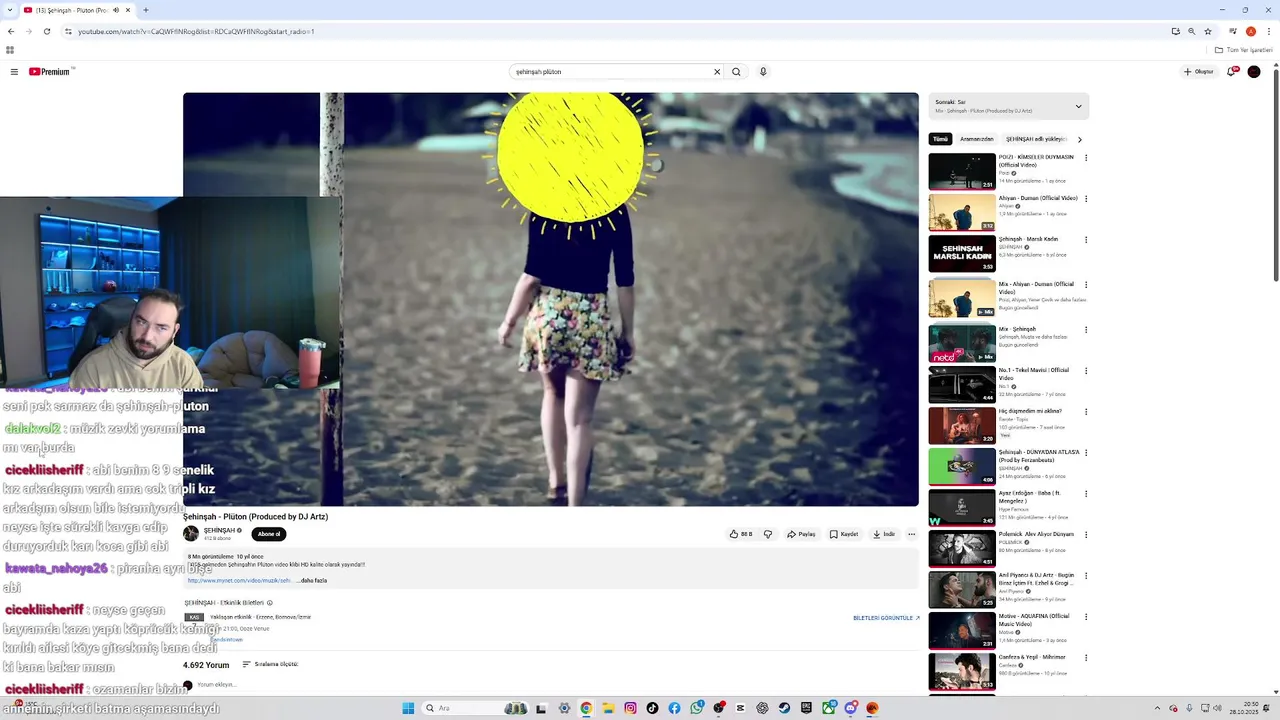Open Chrome zoom magnifier in address bar

pos(1191,31)
